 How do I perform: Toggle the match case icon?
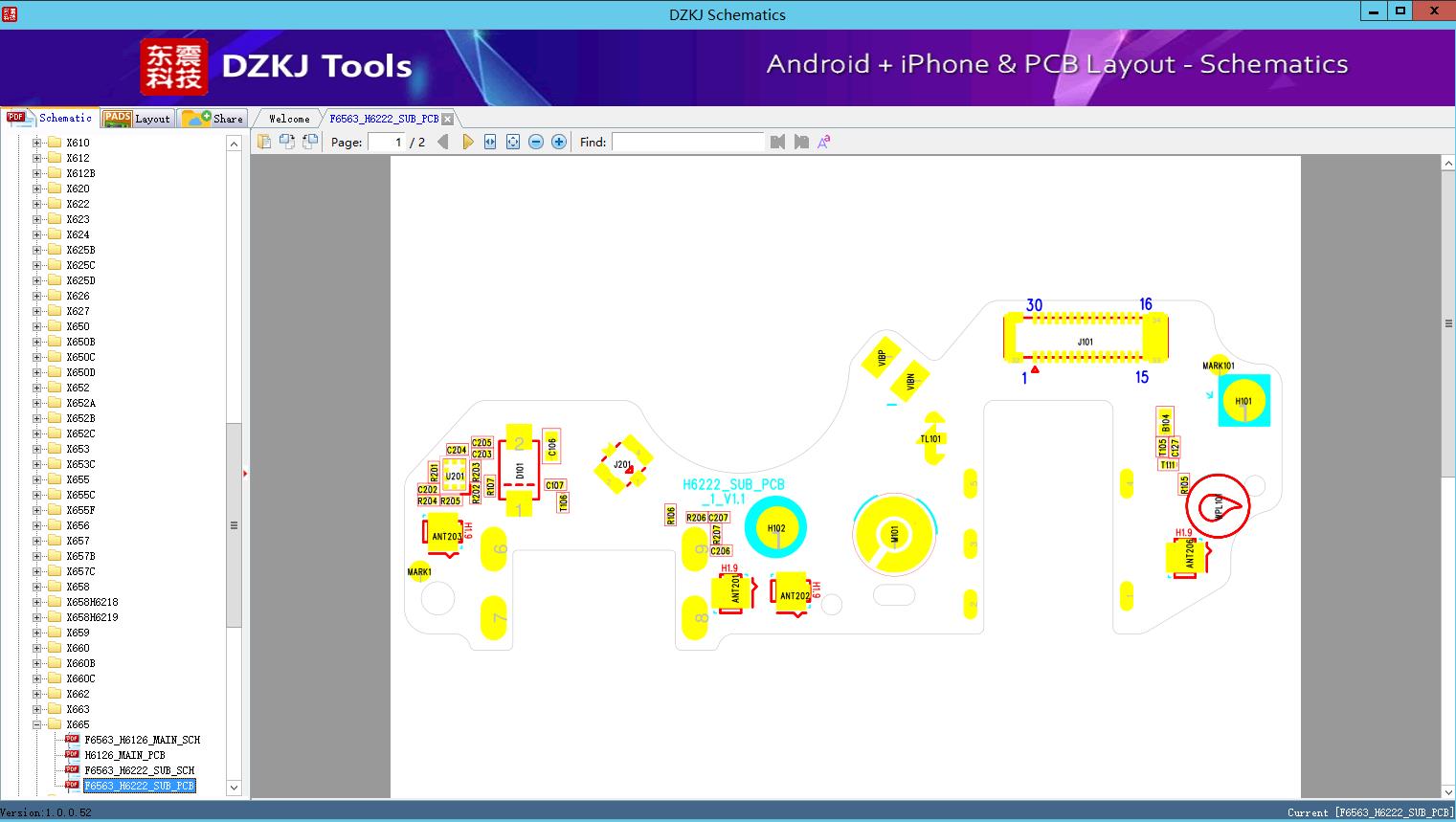824,142
